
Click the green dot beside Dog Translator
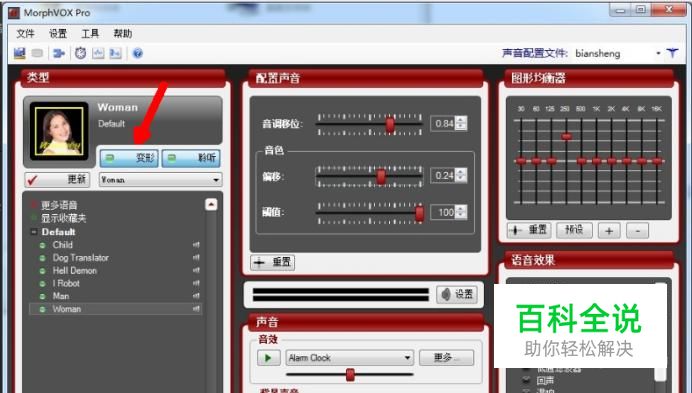[x=42, y=258]
